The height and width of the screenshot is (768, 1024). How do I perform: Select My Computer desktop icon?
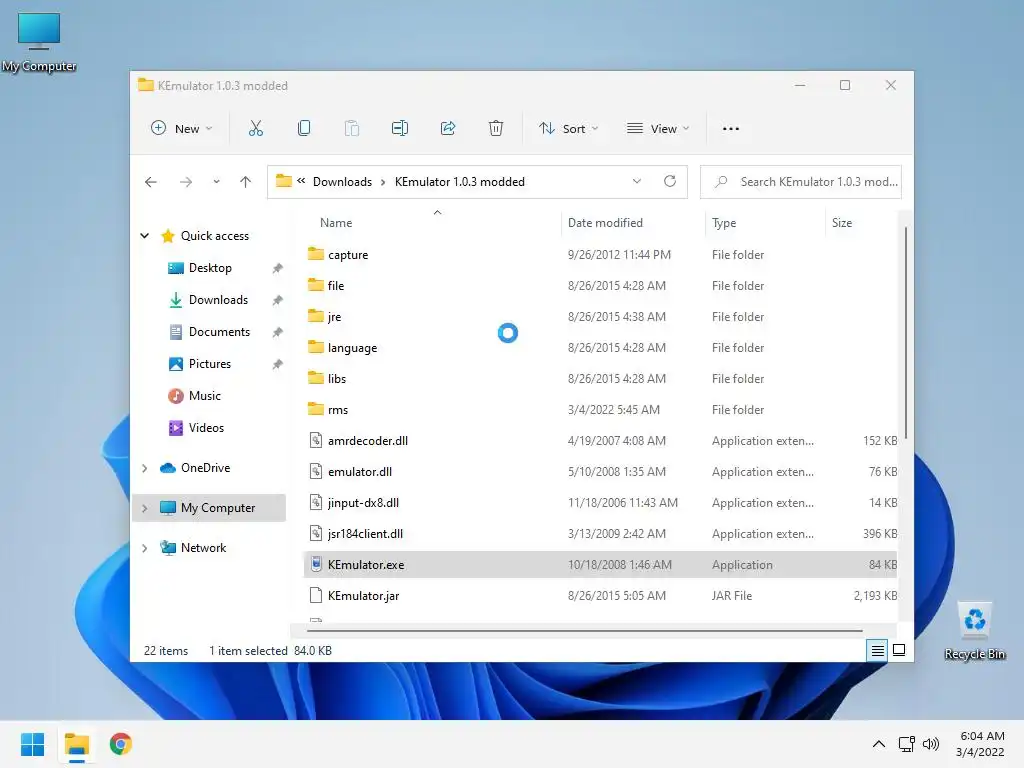click(39, 42)
